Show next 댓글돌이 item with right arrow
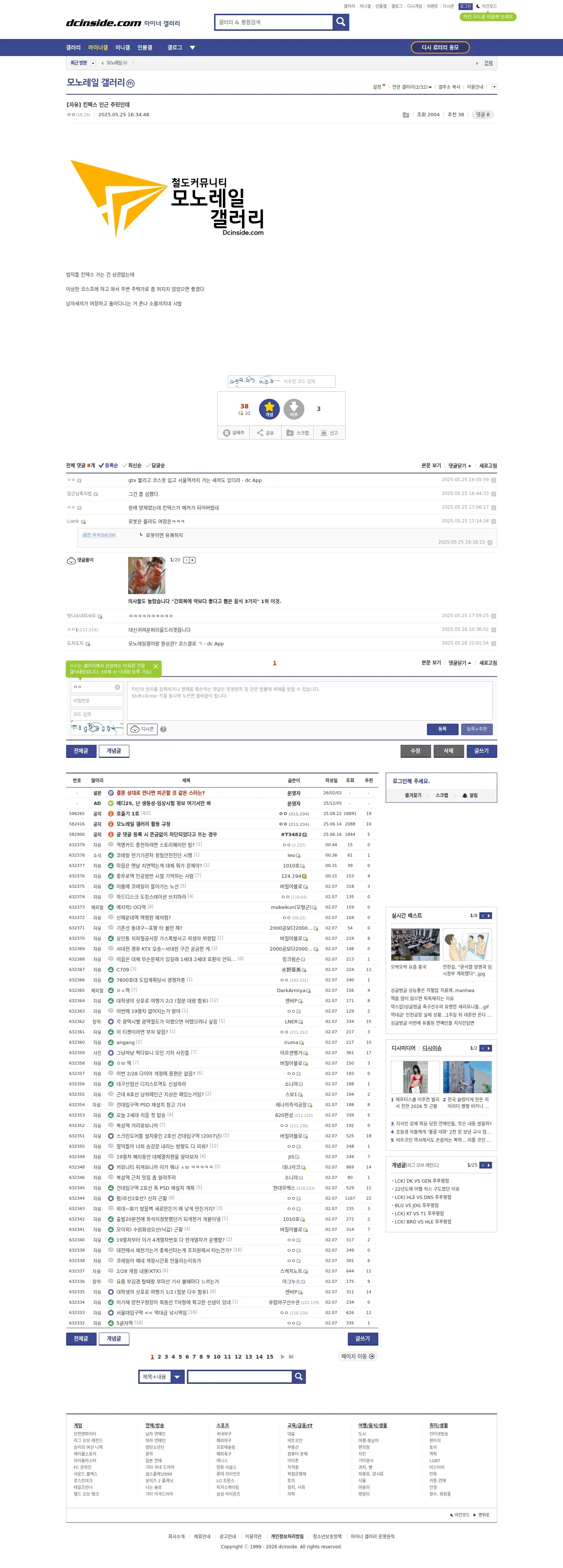563x1568 pixels. 192,560
